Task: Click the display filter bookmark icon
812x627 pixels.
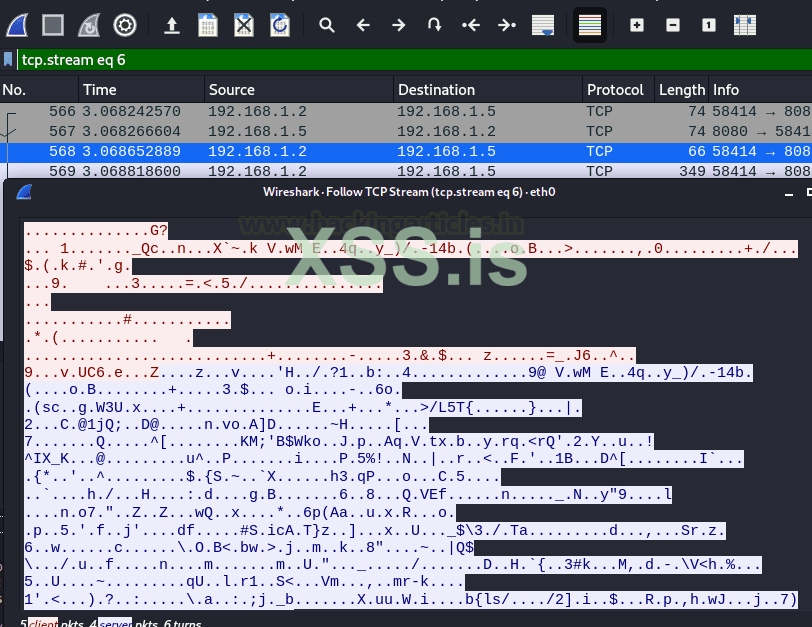Action: (x=8, y=60)
